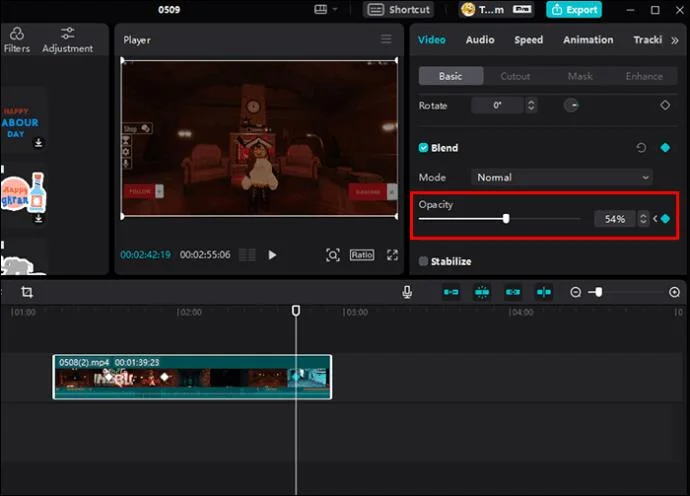Click the Opacity percentage stepper arrows
The image size is (690, 496).
click(643, 219)
